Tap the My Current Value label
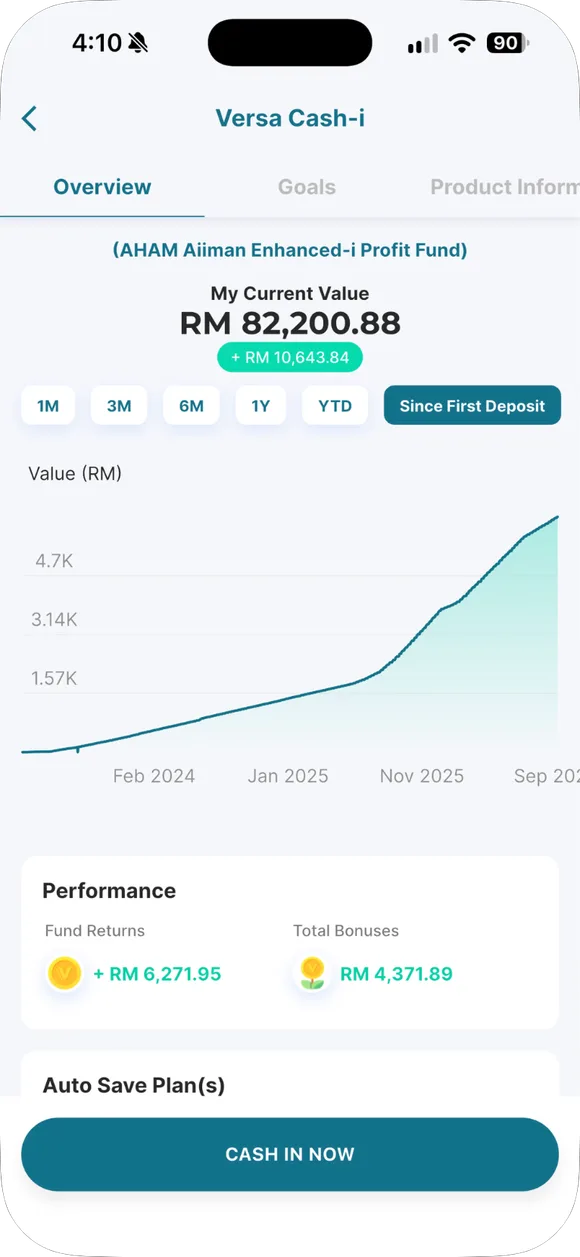 pyautogui.click(x=290, y=294)
